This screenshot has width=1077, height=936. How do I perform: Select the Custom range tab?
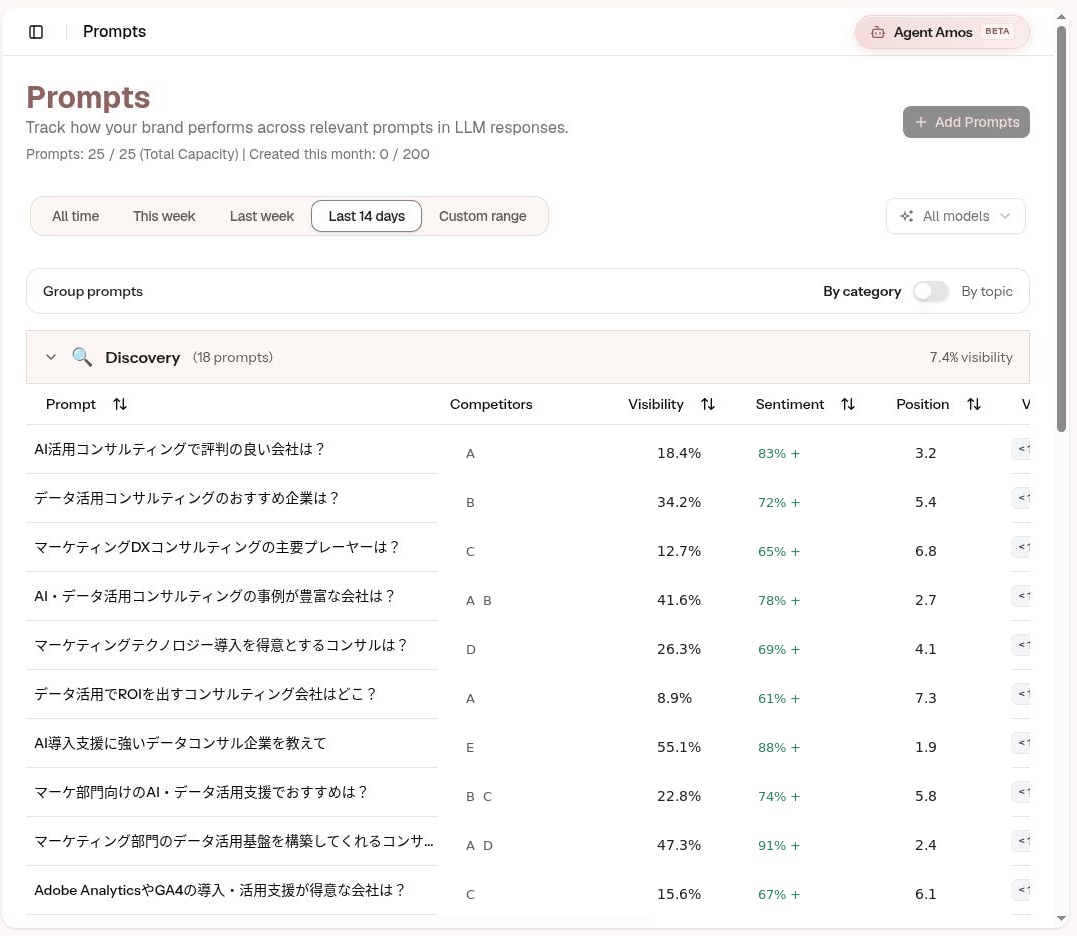483,216
